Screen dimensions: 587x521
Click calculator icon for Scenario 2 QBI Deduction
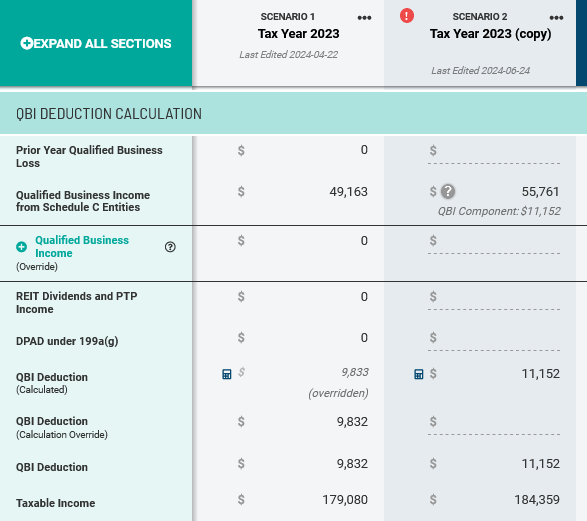pyautogui.click(x=419, y=374)
